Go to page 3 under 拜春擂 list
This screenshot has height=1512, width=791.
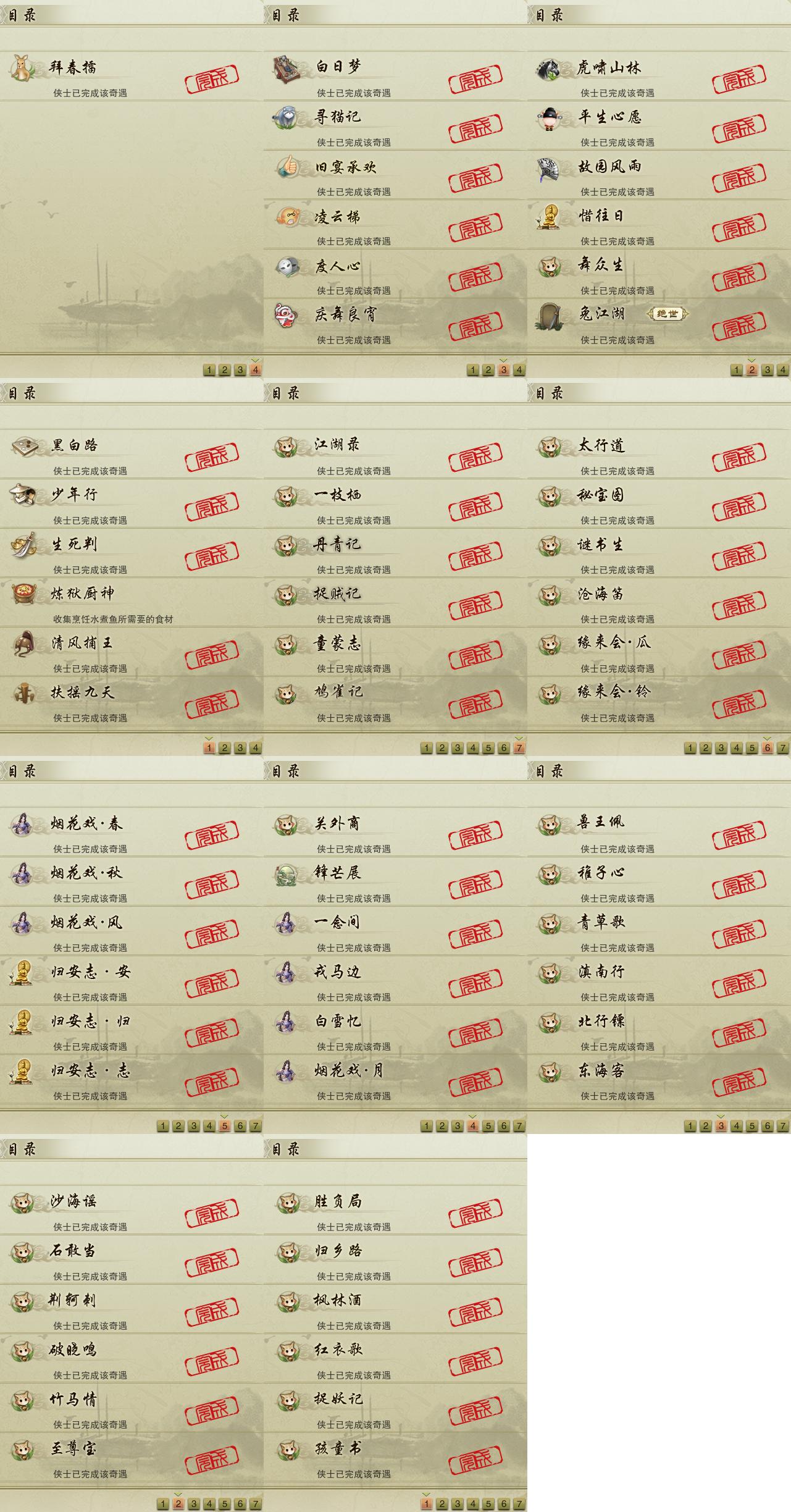pyautogui.click(x=240, y=370)
